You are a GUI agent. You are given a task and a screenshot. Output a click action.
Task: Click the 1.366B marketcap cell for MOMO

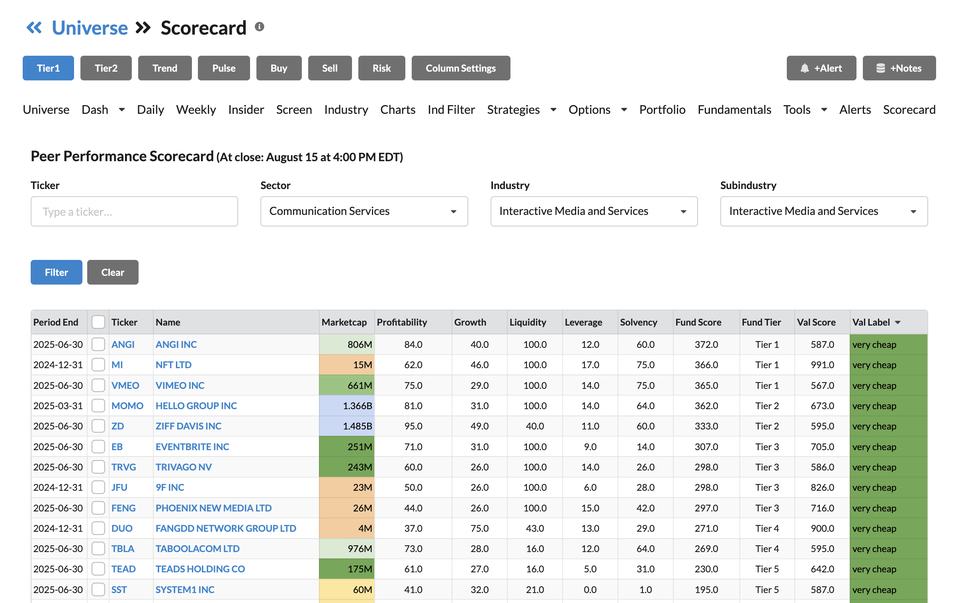tap(347, 406)
